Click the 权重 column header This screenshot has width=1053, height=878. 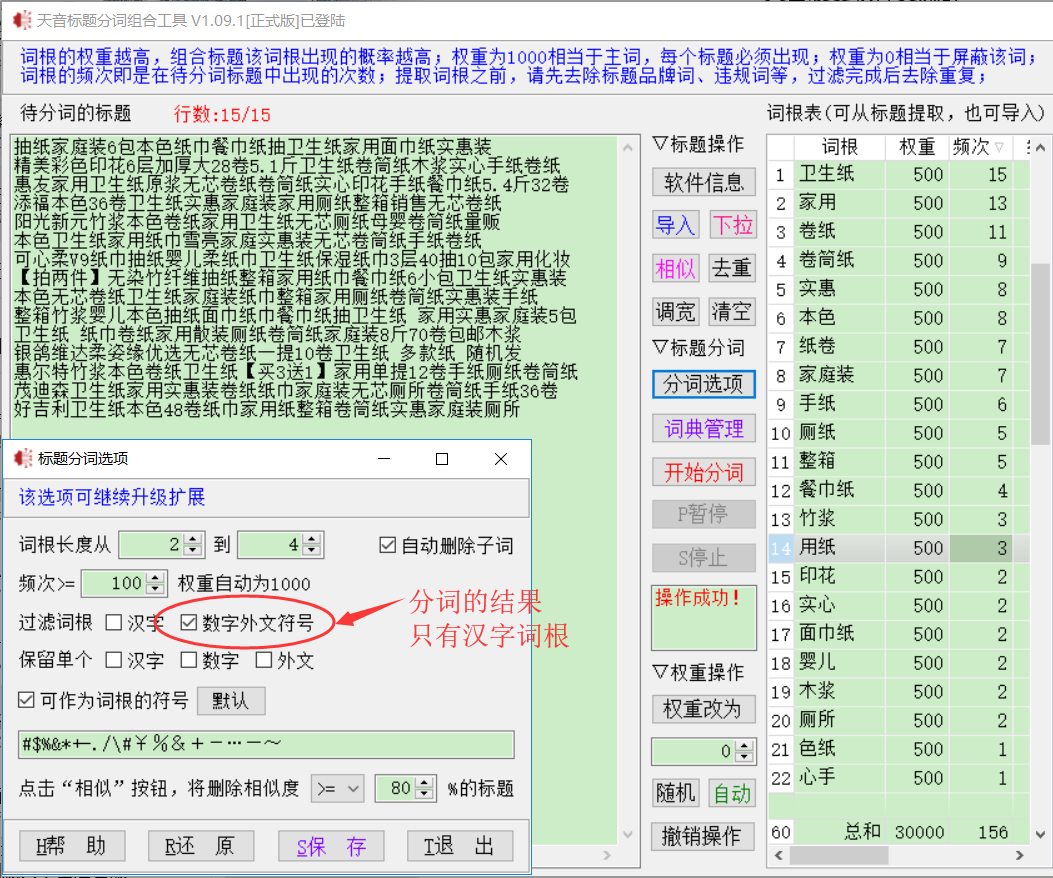[x=916, y=147]
